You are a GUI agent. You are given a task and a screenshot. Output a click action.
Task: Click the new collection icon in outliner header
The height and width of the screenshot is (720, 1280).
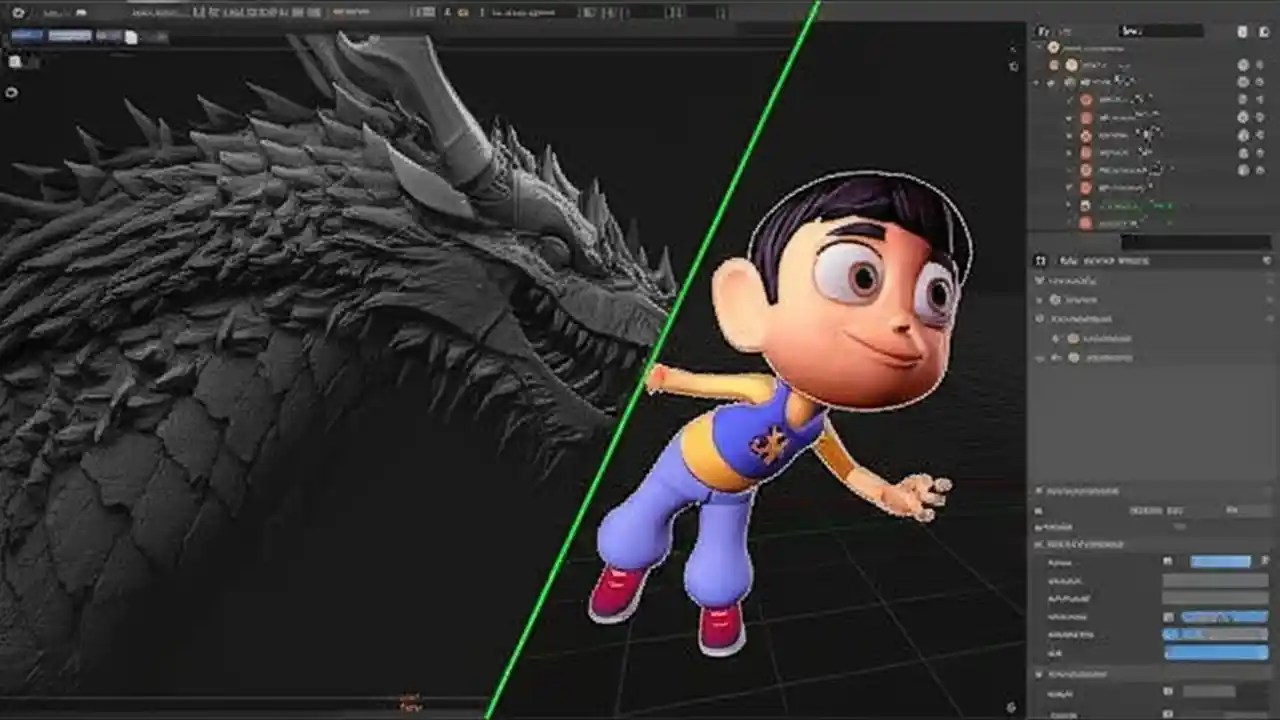click(1242, 30)
